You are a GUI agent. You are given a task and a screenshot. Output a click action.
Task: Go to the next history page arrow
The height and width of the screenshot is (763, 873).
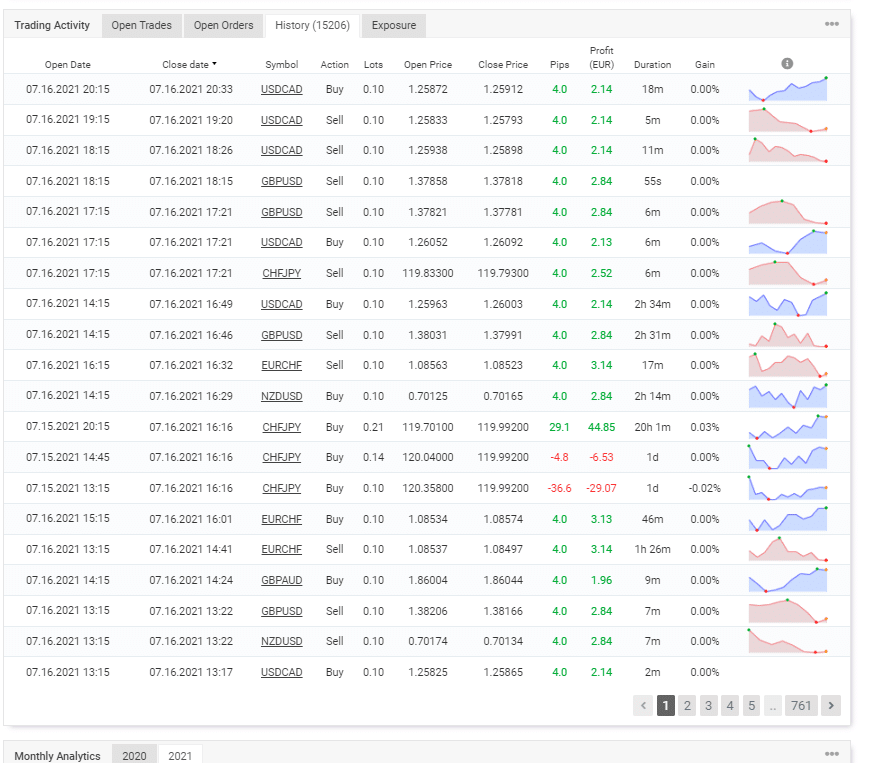pyautogui.click(x=831, y=706)
